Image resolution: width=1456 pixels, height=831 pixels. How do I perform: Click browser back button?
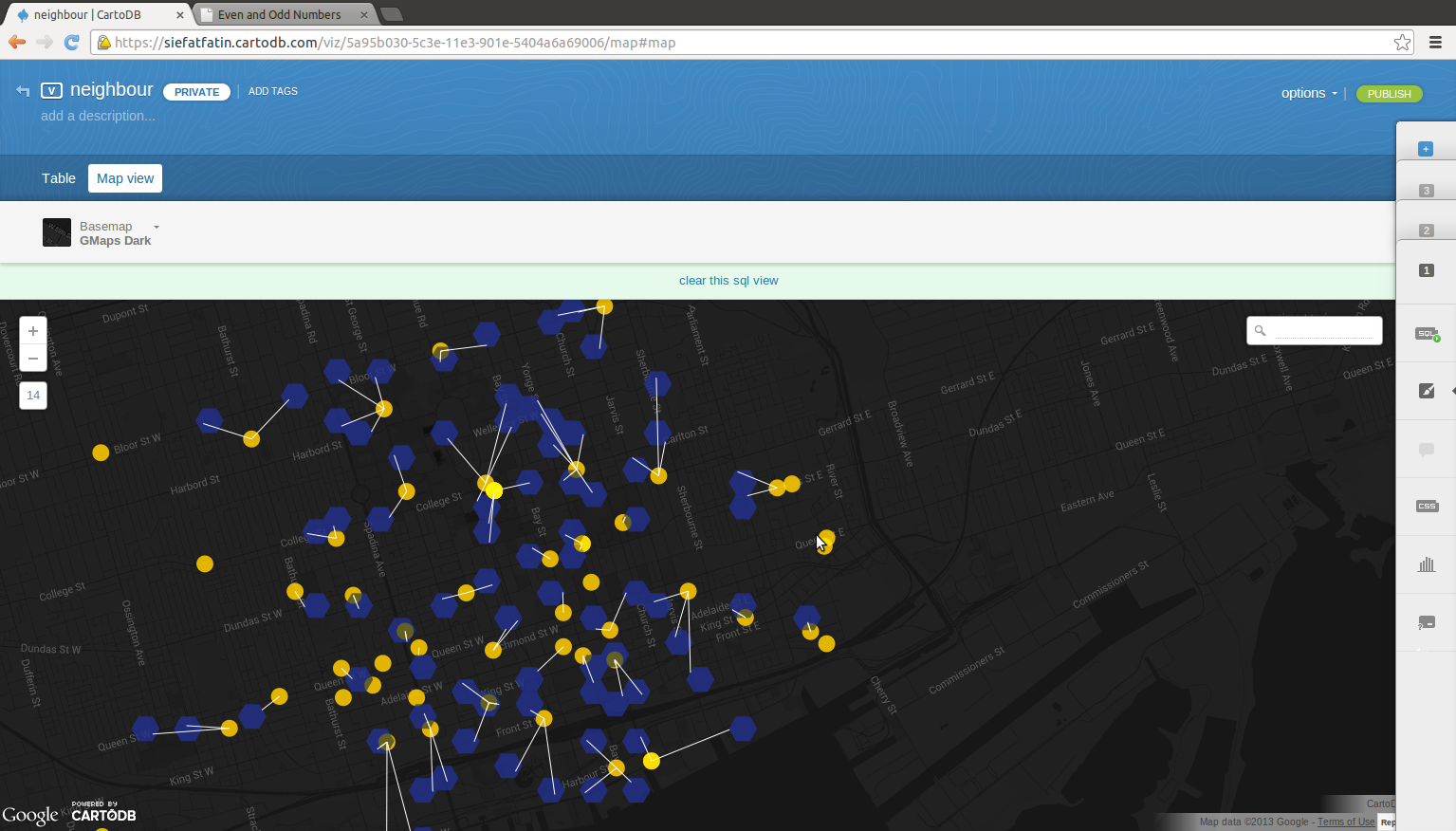[17, 42]
